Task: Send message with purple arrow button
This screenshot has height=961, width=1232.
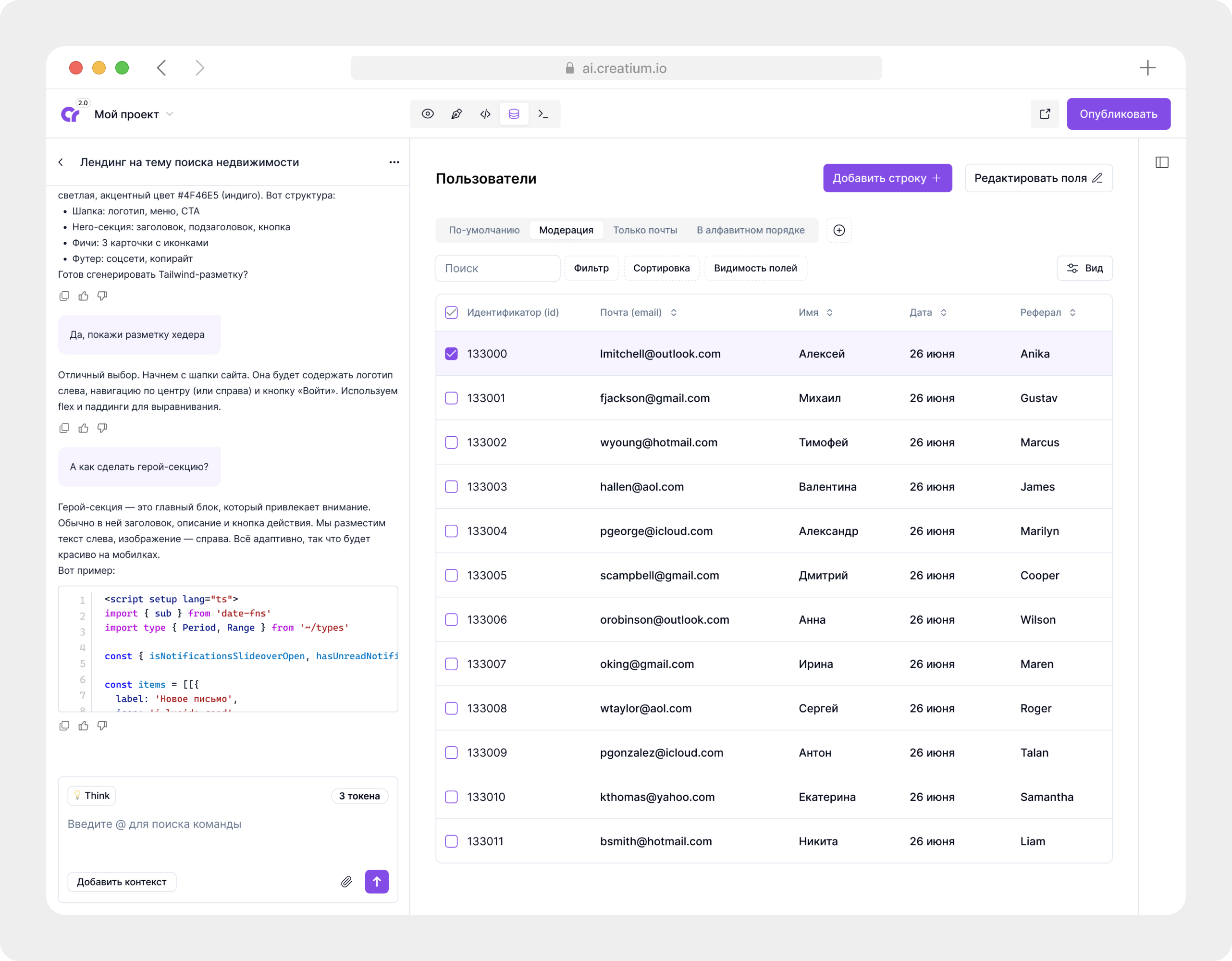Action: [377, 882]
